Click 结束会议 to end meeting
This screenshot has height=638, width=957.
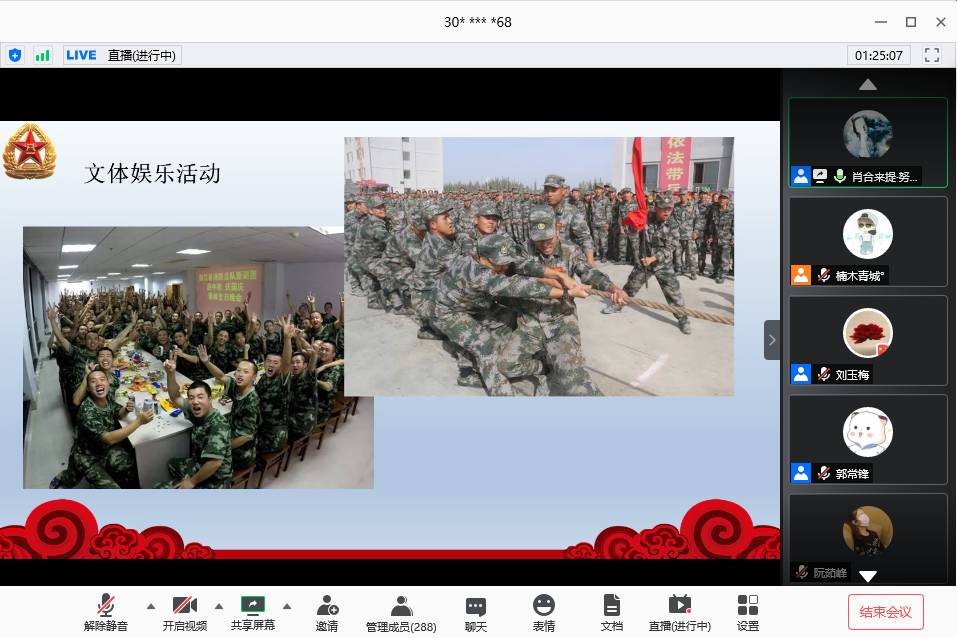[x=885, y=611]
